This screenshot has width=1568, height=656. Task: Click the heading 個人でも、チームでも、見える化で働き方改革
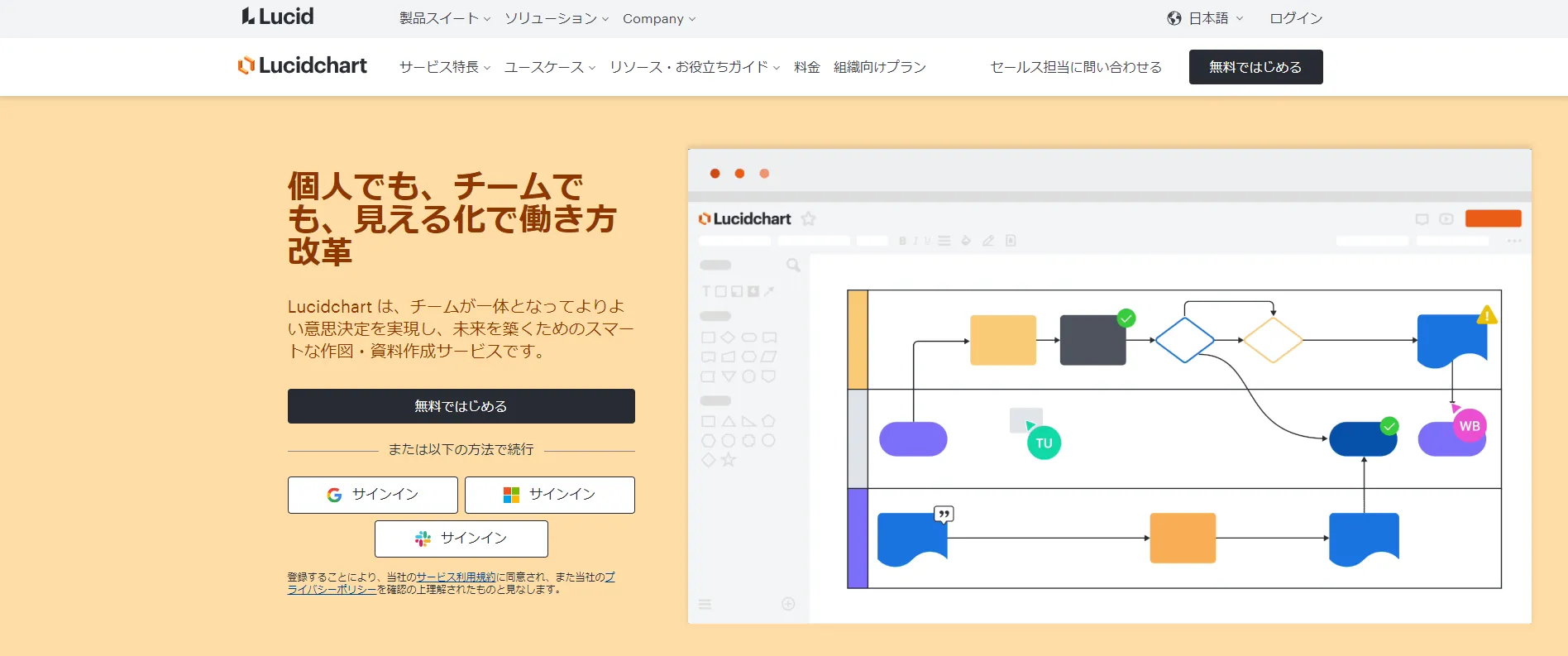coord(452,219)
